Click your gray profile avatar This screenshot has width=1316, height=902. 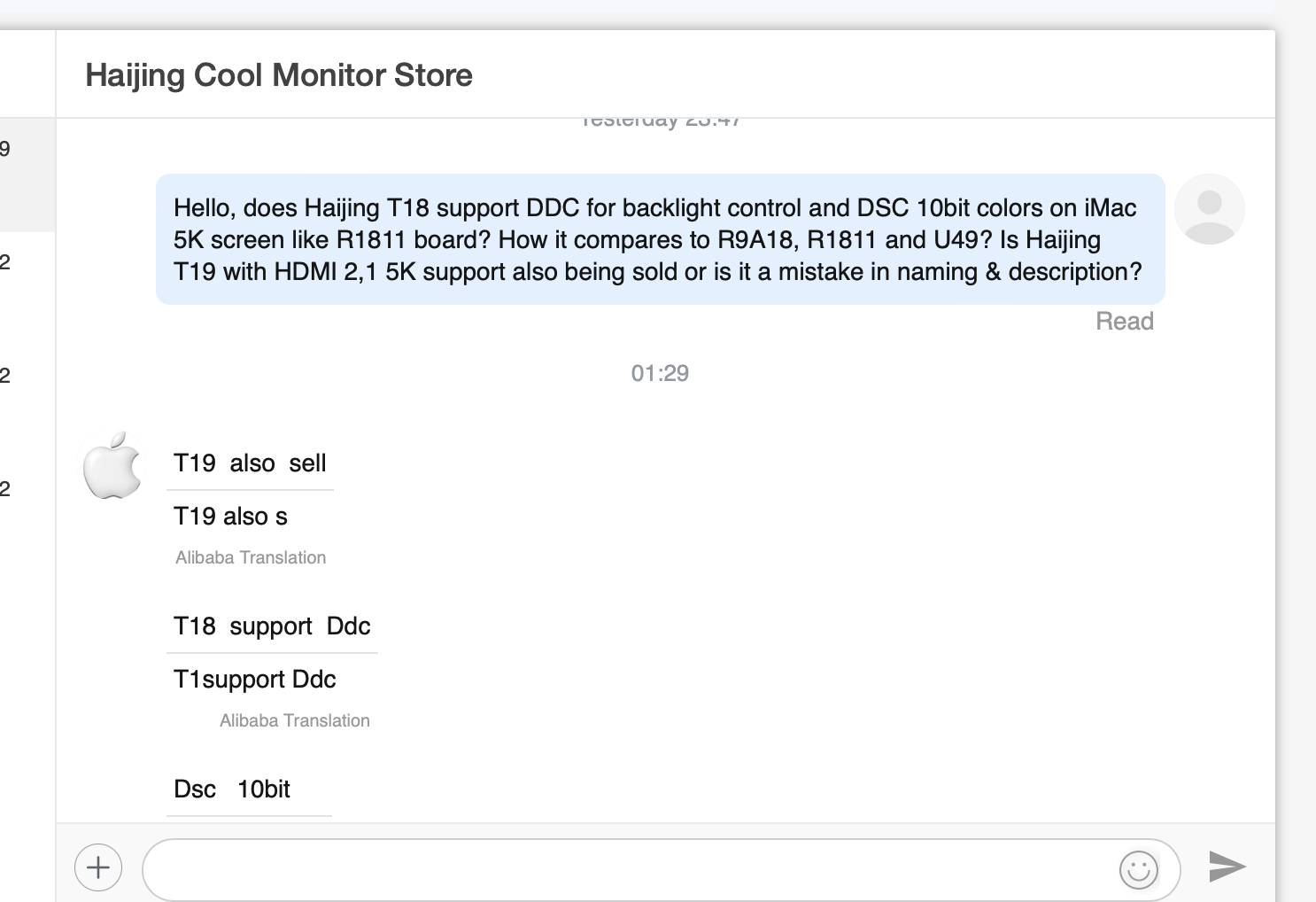(x=1209, y=209)
